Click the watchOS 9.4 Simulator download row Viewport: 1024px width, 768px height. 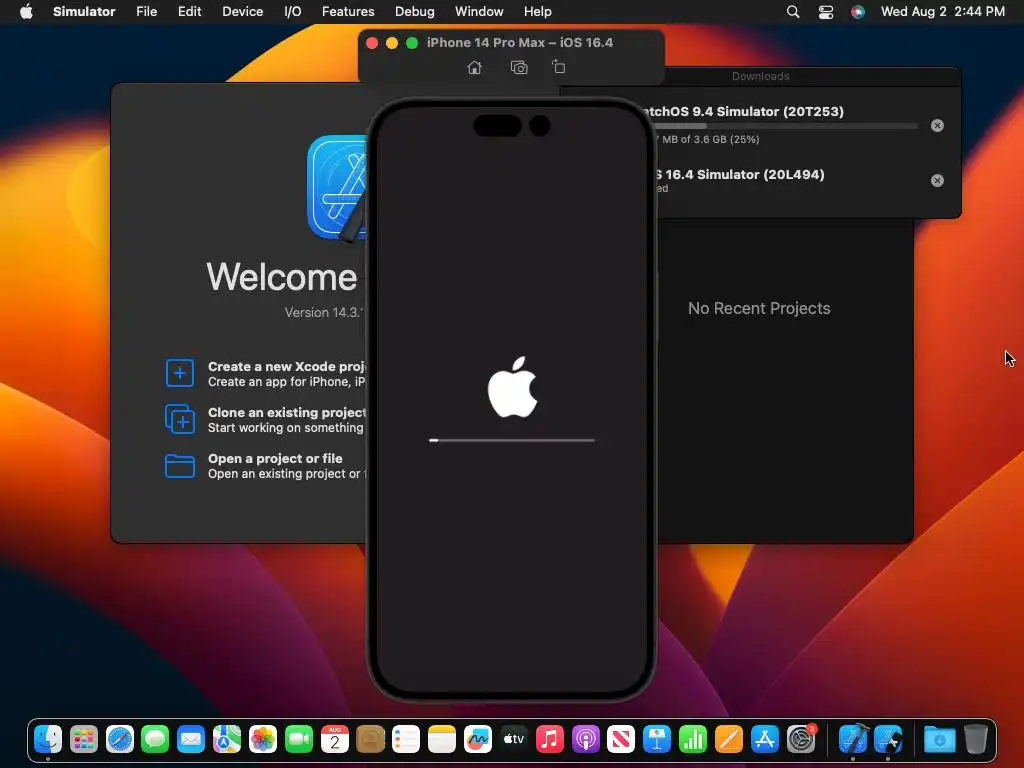tap(807, 125)
